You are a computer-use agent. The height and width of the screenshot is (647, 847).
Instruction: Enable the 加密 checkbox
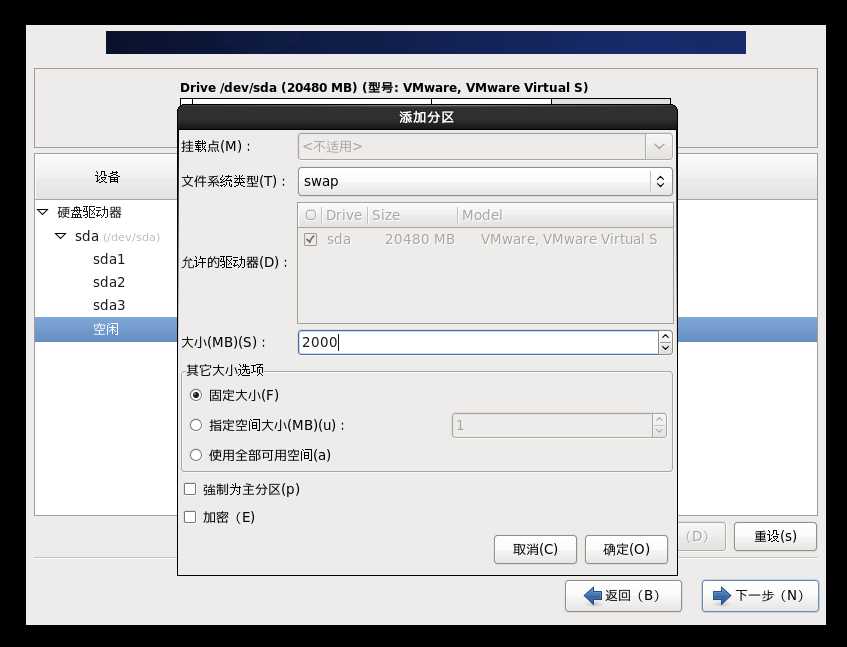(188, 517)
